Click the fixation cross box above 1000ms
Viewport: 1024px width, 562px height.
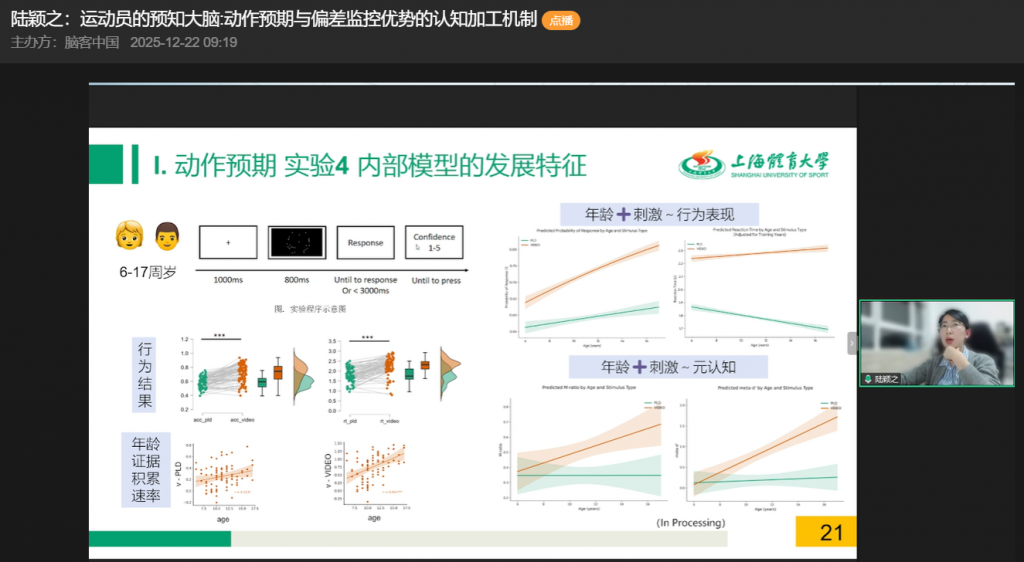pyautogui.click(x=228, y=242)
